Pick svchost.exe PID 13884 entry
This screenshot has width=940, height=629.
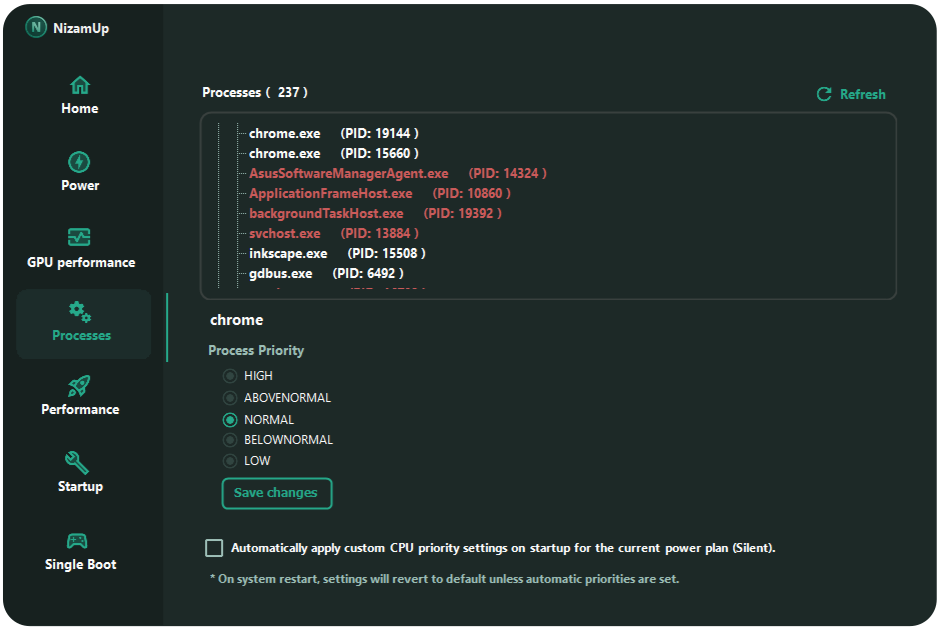point(285,233)
